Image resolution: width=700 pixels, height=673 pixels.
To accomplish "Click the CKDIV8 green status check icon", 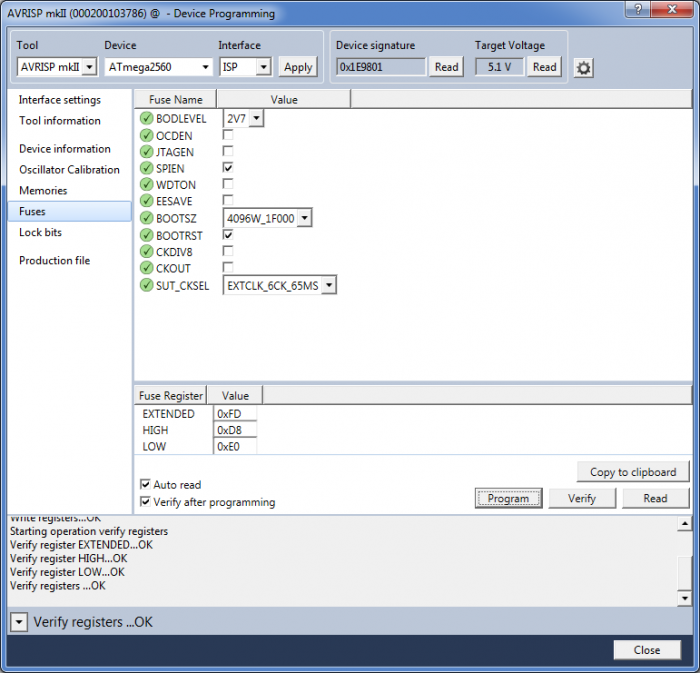I will click(146, 251).
